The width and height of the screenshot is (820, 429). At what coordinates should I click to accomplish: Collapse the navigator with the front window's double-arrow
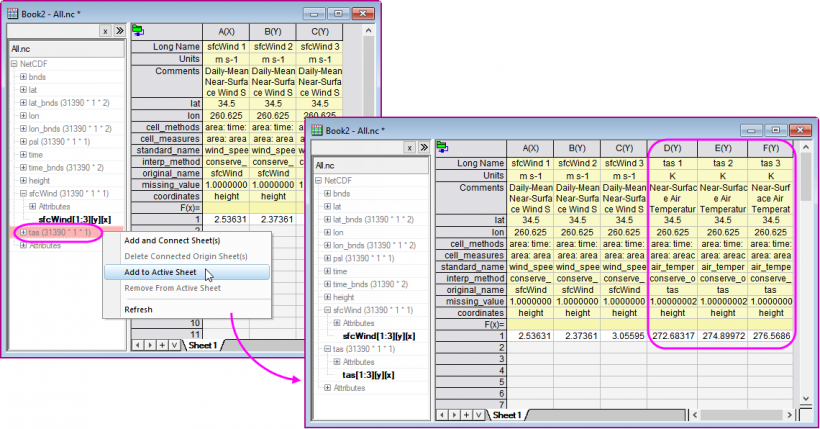point(423,147)
